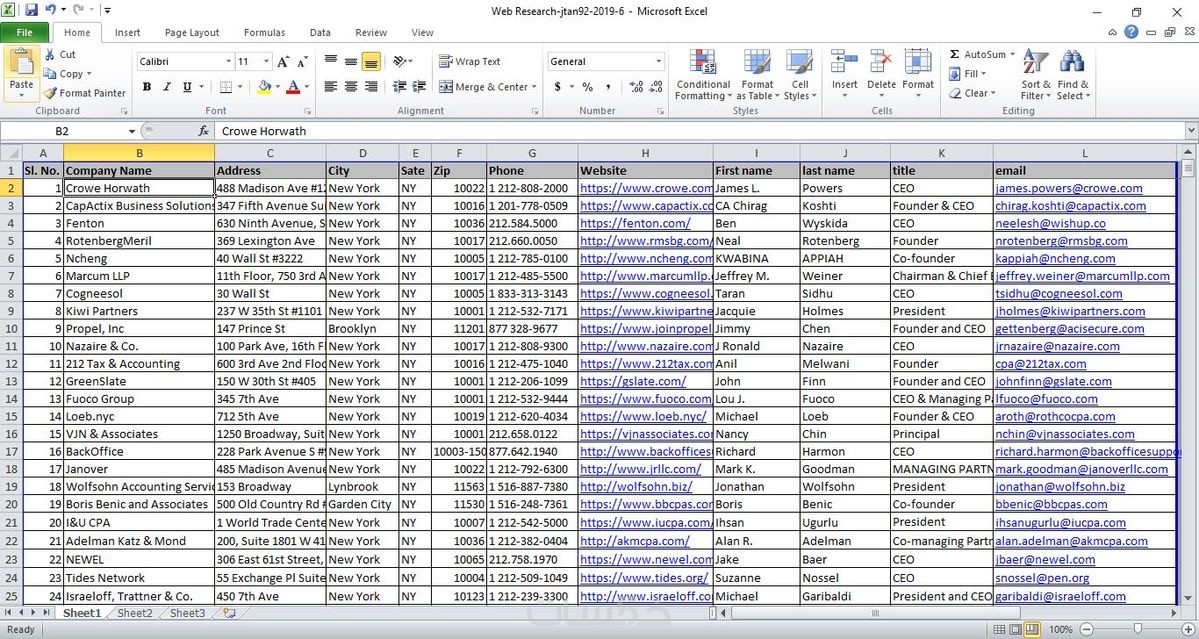Open the Sheet3 worksheet tab
This screenshot has width=1199, height=639.
point(187,613)
